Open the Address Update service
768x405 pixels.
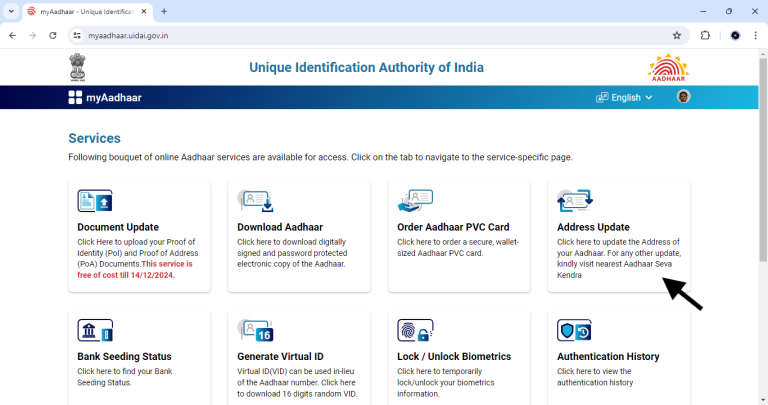(619, 237)
